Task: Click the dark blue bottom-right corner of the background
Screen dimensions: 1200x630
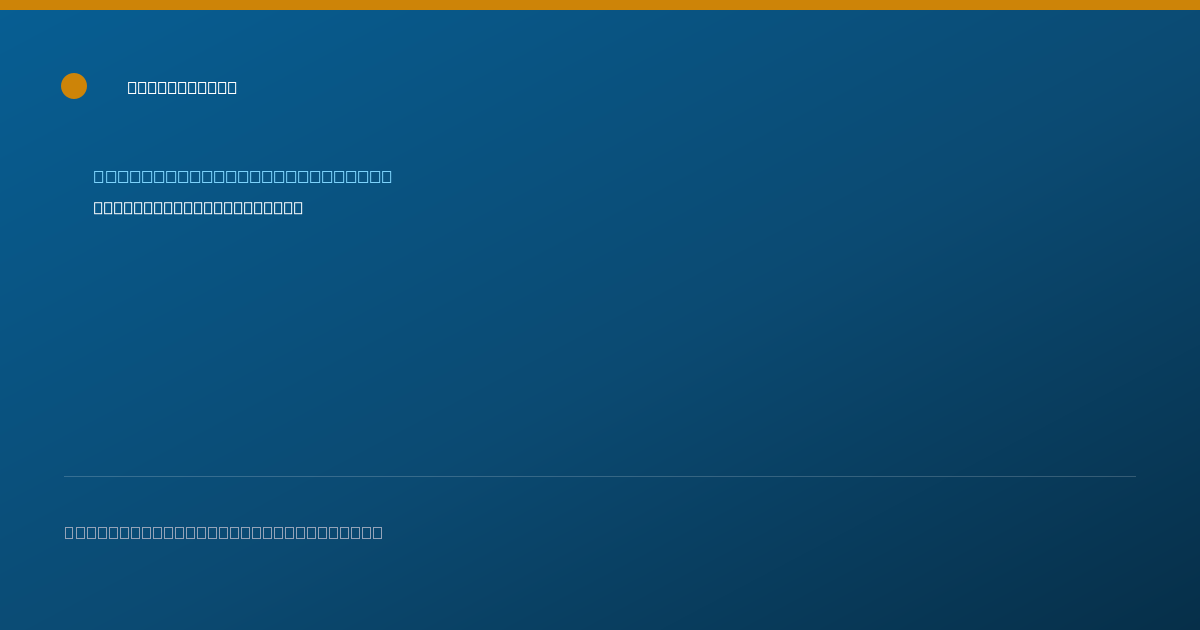Action: [1180, 612]
